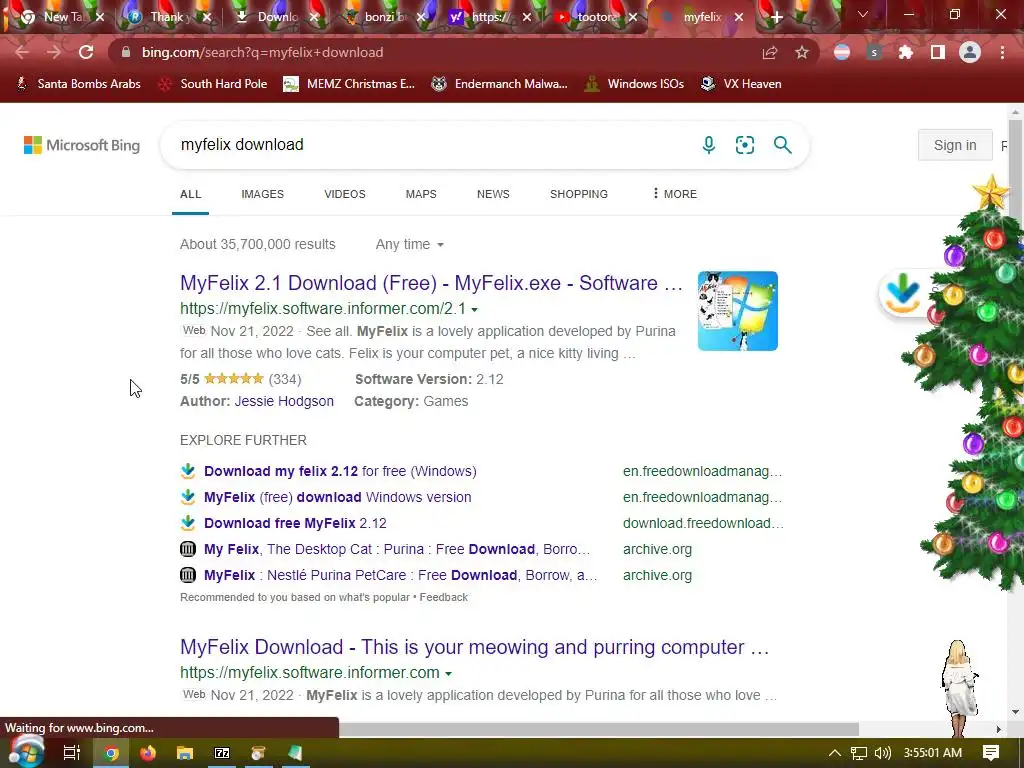
Task: Click the vertical scrollbar down arrow
Action: click(1014, 712)
